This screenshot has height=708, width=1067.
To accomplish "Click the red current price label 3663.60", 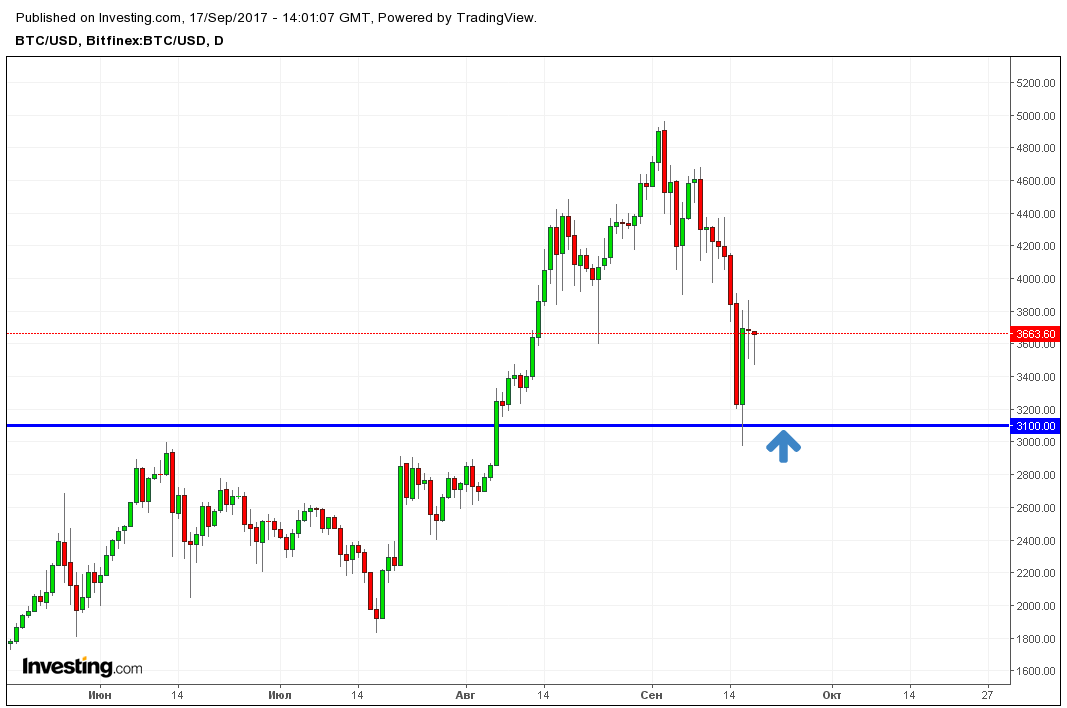I will click(x=1035, y=334).
